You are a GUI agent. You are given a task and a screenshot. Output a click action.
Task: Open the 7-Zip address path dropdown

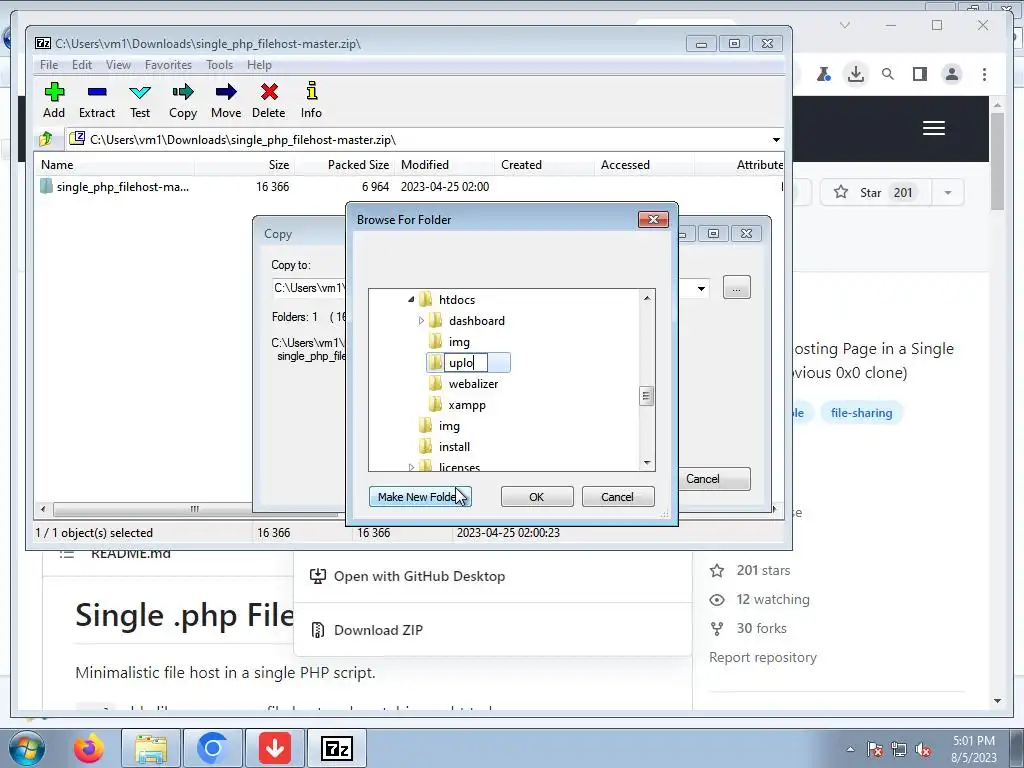point(776,140)
